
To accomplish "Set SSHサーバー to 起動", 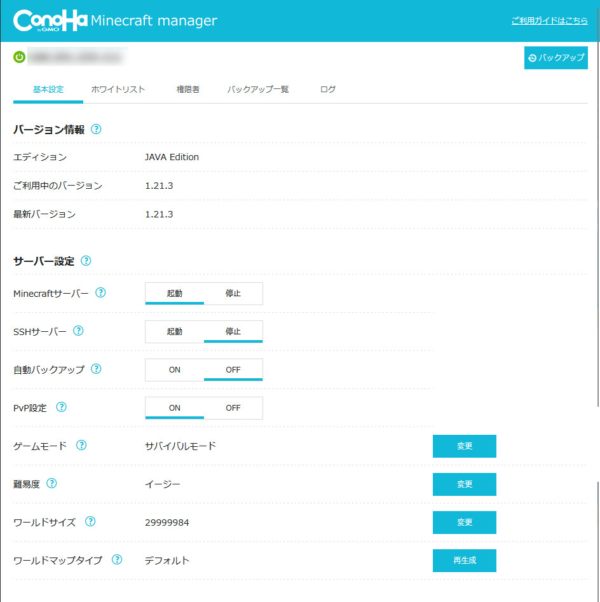I will (175, 331).
